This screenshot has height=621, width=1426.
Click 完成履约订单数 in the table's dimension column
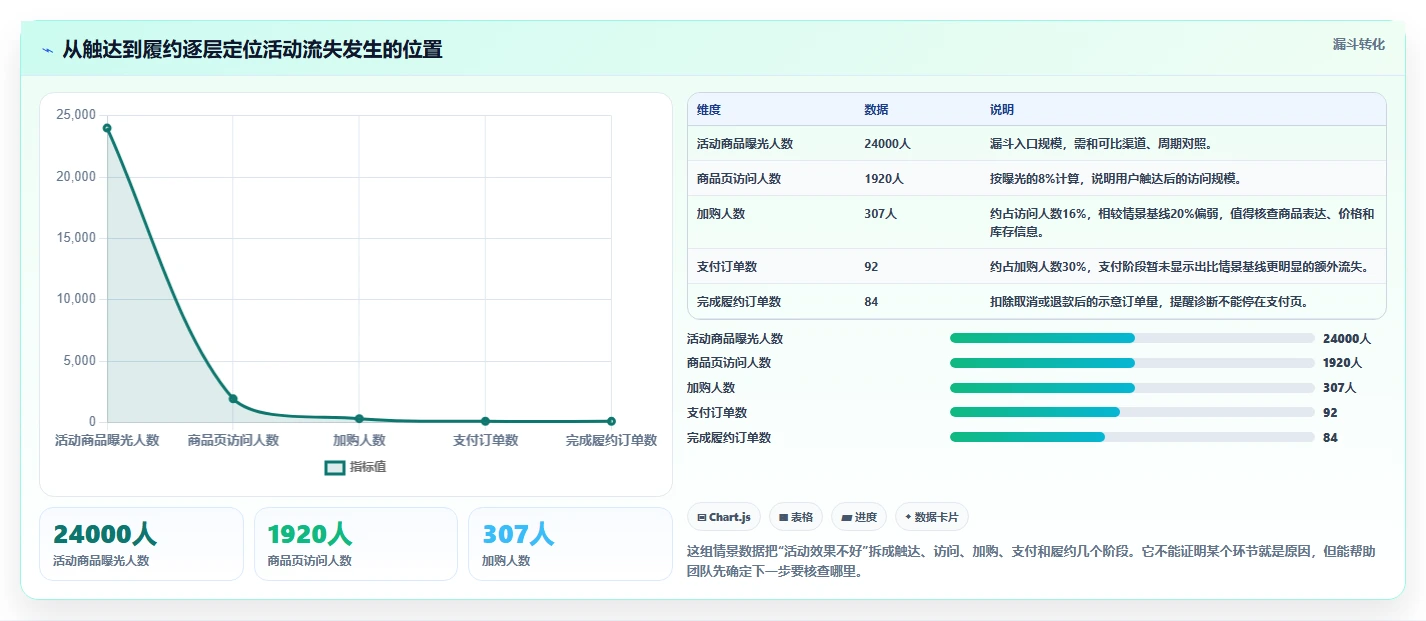(739, 302)
